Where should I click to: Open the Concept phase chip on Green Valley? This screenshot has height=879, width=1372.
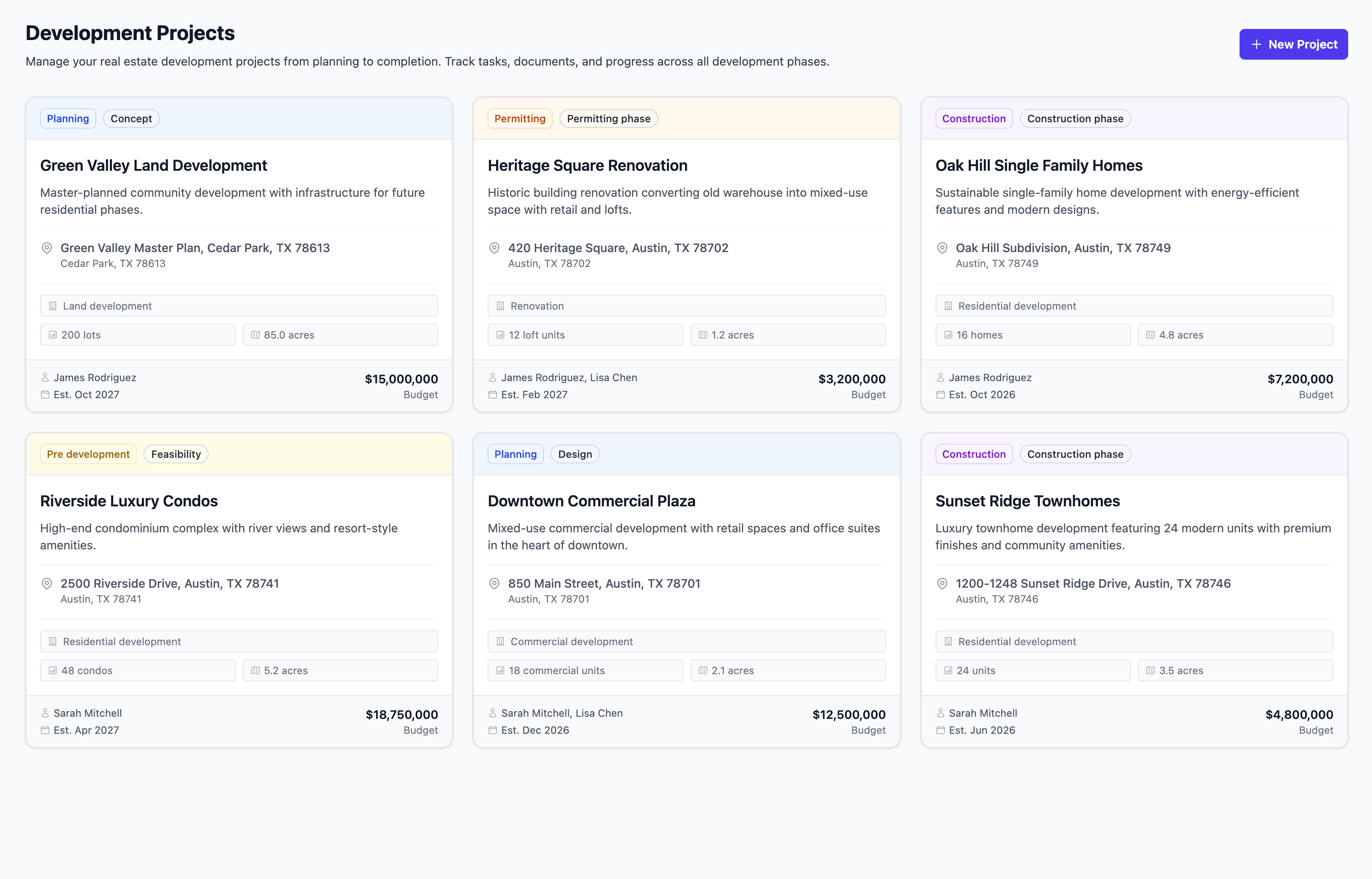coord(131,118)
